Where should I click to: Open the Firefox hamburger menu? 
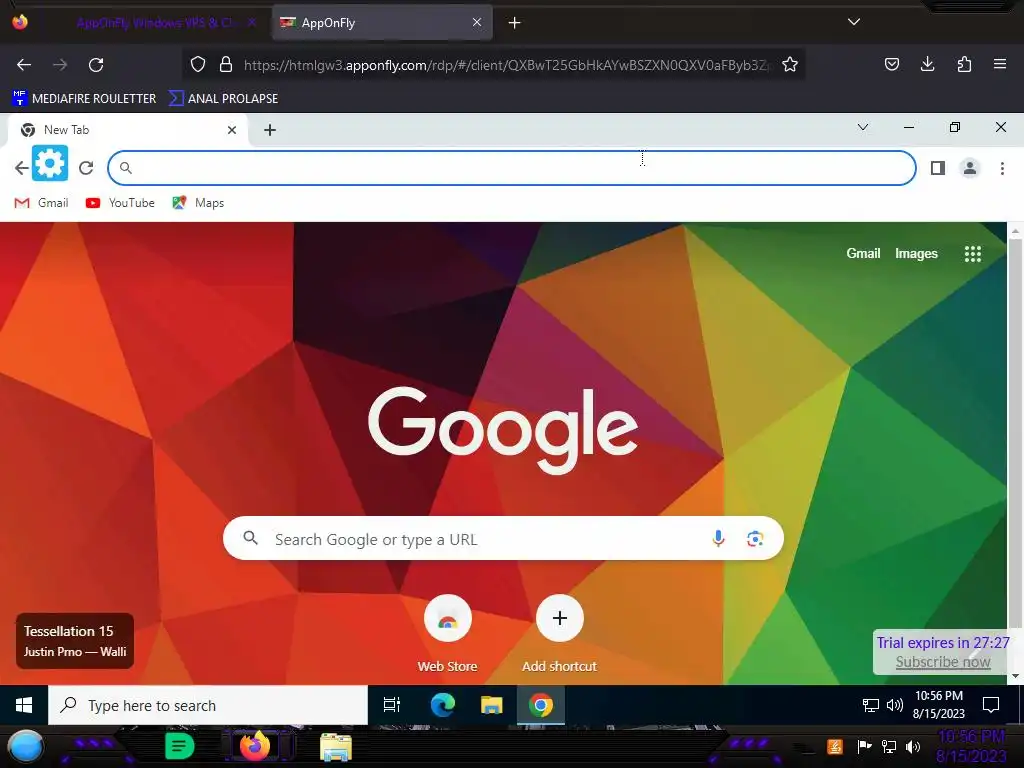pos(1000,64)
